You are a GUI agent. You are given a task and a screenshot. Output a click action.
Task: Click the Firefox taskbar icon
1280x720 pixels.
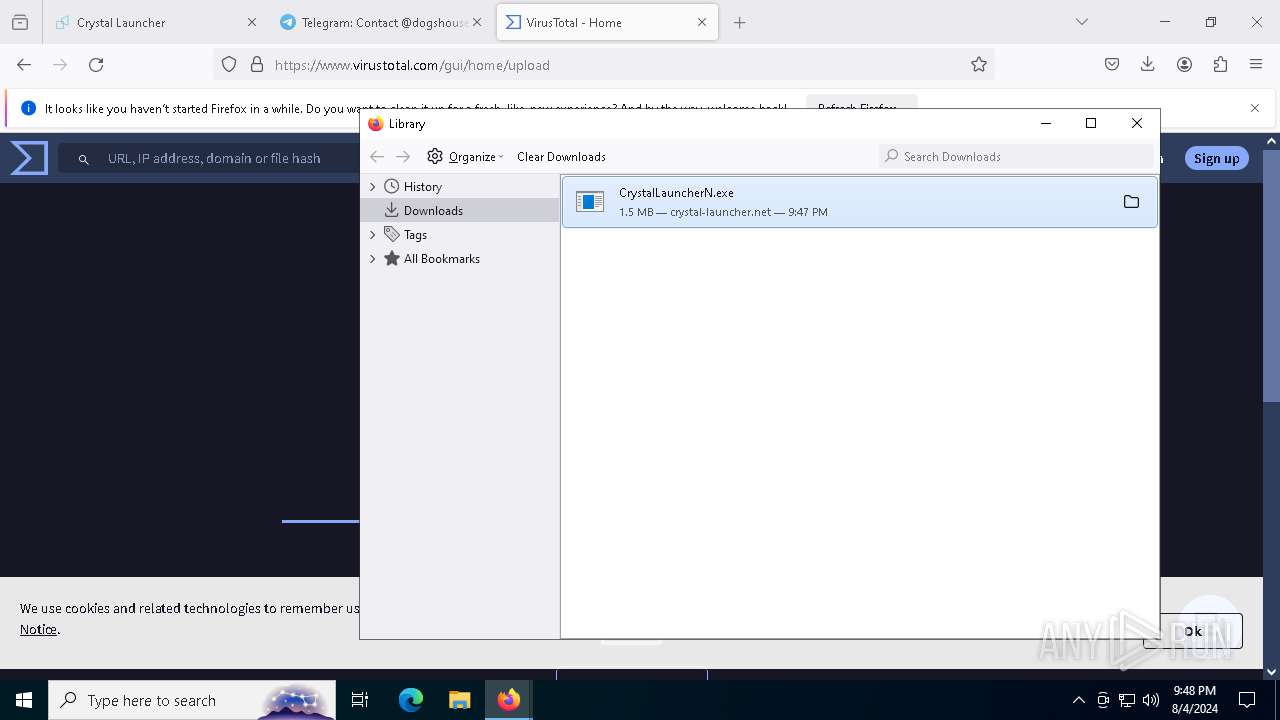(508, 700)
